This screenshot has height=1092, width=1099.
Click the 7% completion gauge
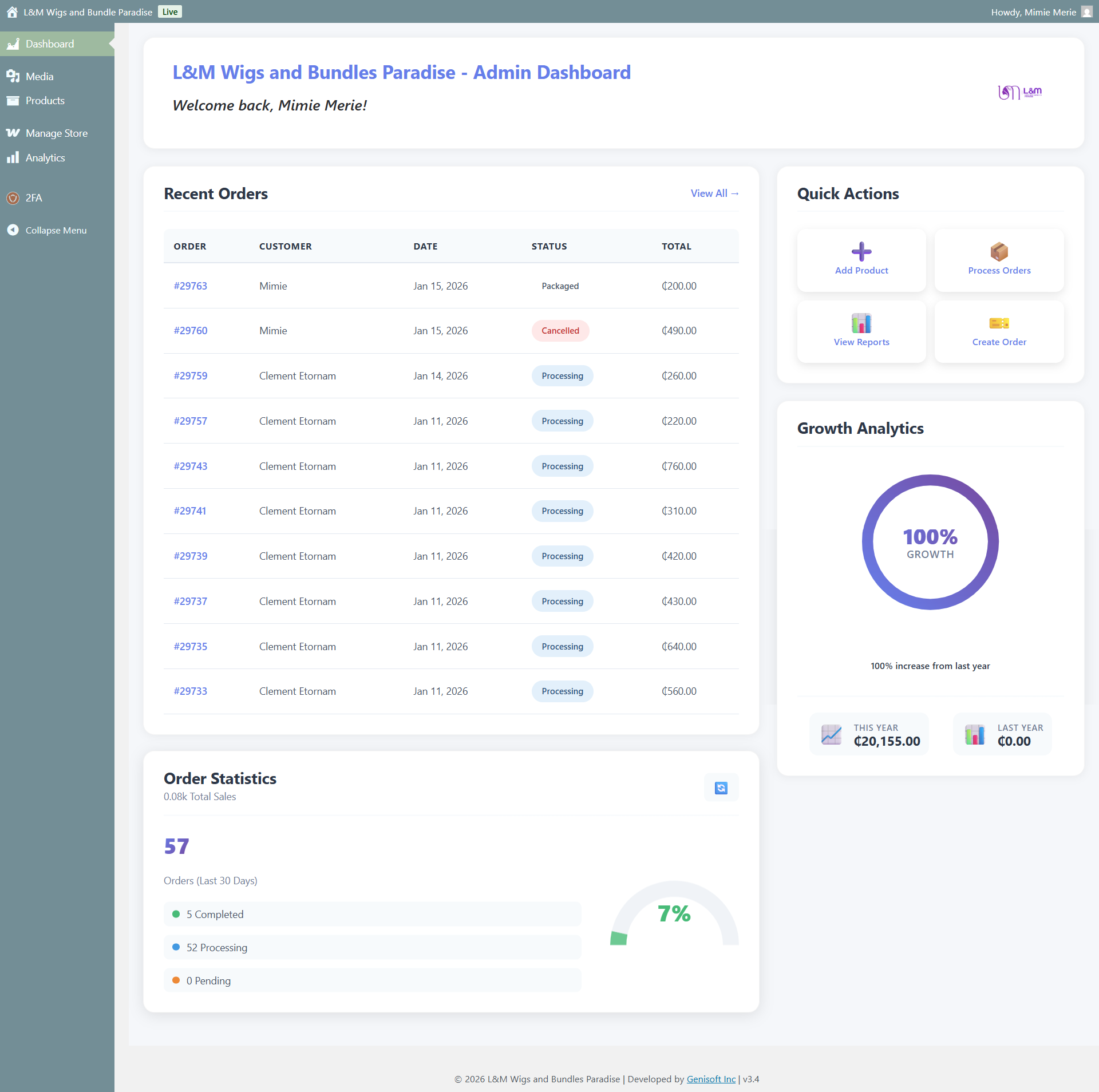tap(674, 914)
